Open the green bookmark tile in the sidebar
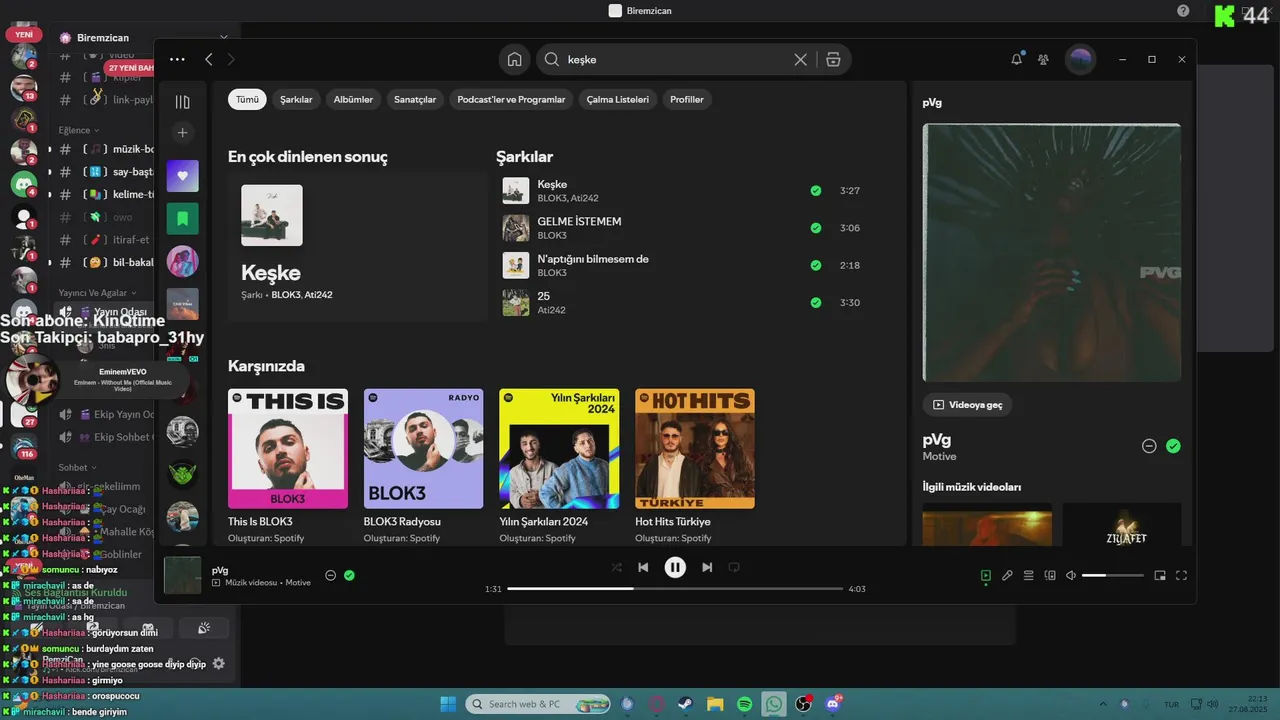 point(182,218)
